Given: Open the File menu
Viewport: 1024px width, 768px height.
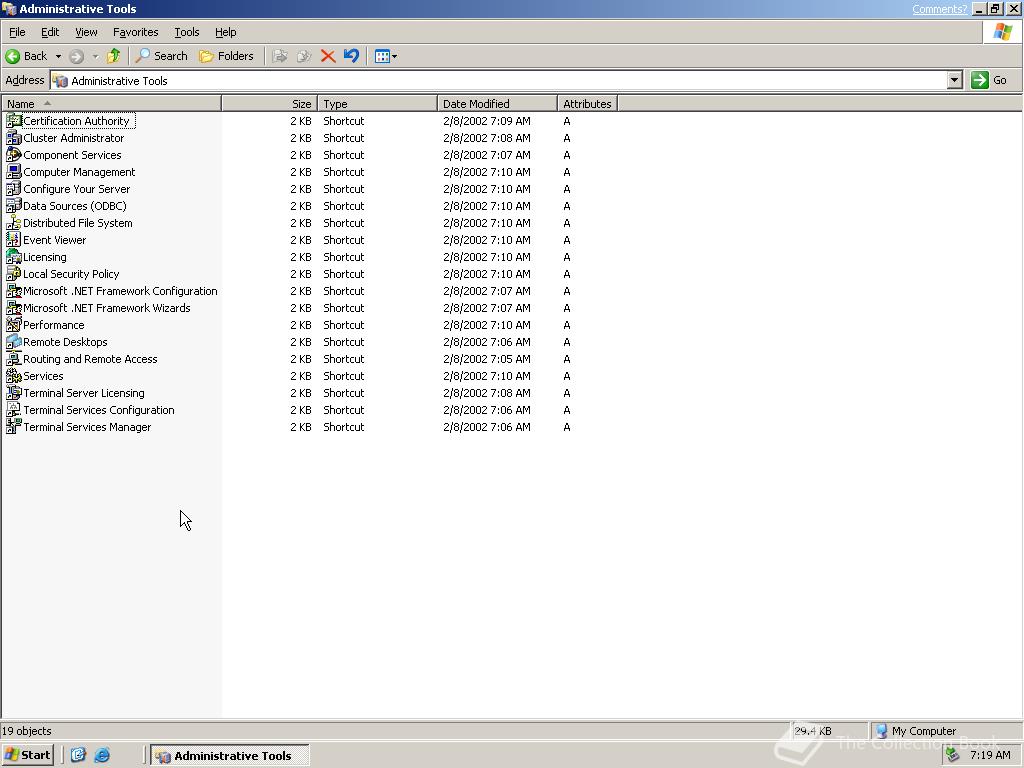Looking at the screenshot, I should (x=17, y=32).
